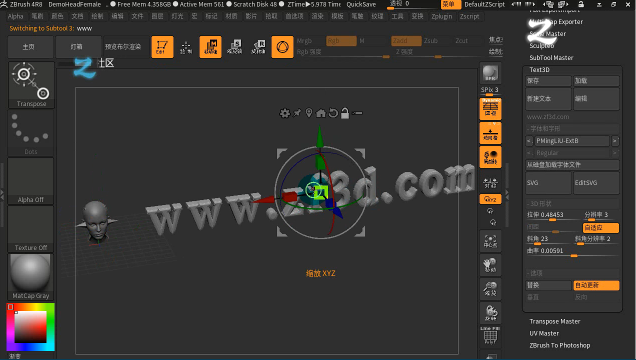Click the SVG button
The width and height of the screenshot is (636, 360).
click(x=548, y=182)
